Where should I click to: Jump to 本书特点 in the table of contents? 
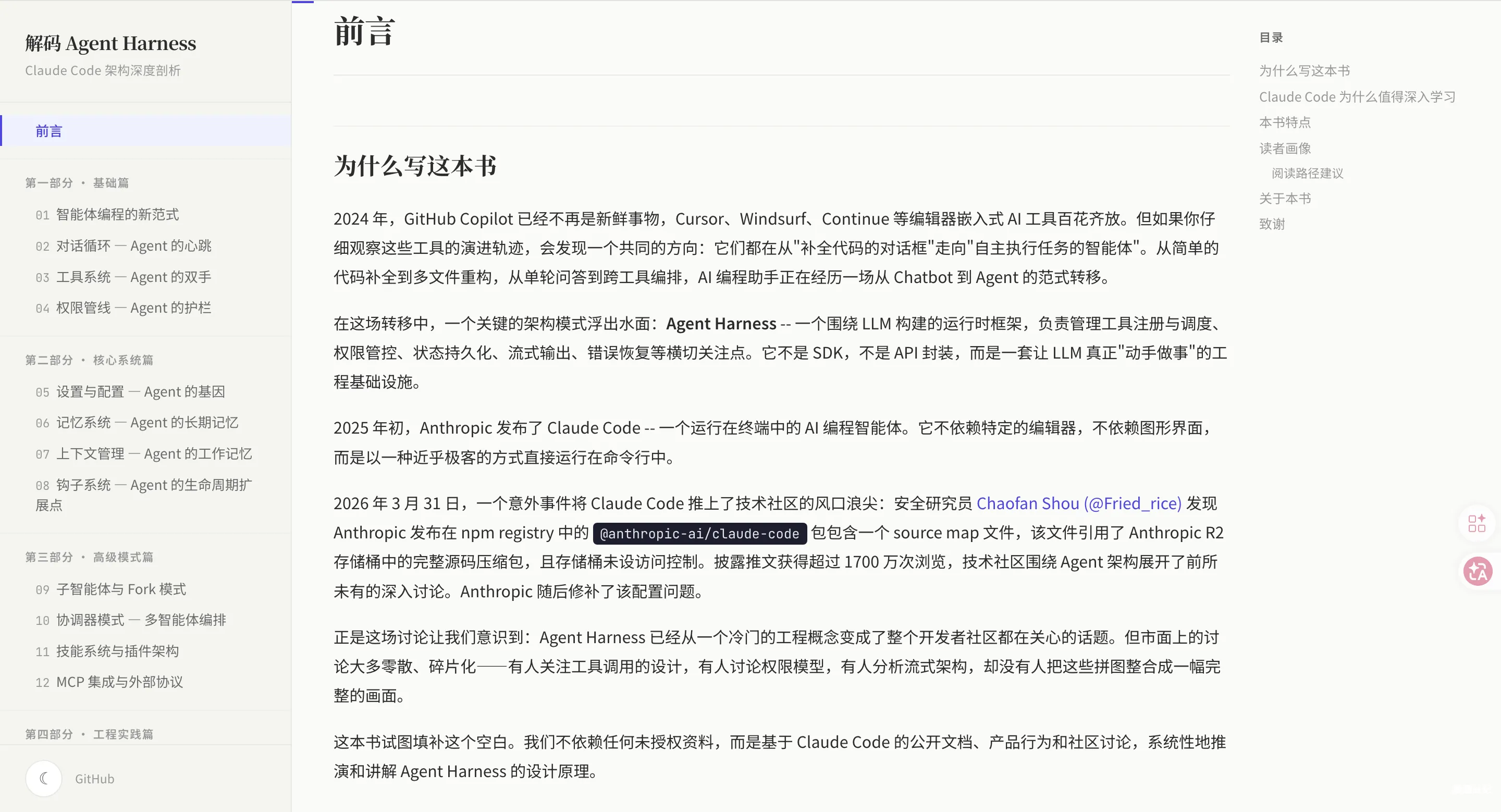tap(1285, 122)
